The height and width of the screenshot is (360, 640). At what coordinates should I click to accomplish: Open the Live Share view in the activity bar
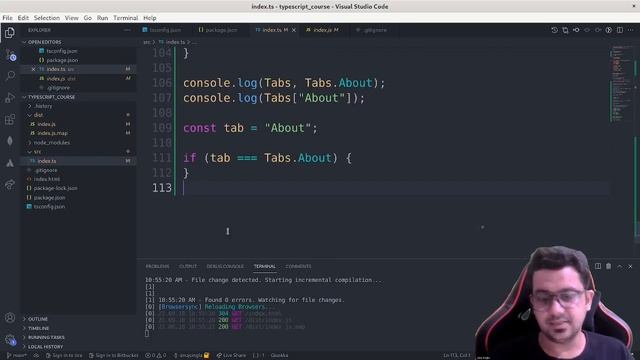pos(10,184)
